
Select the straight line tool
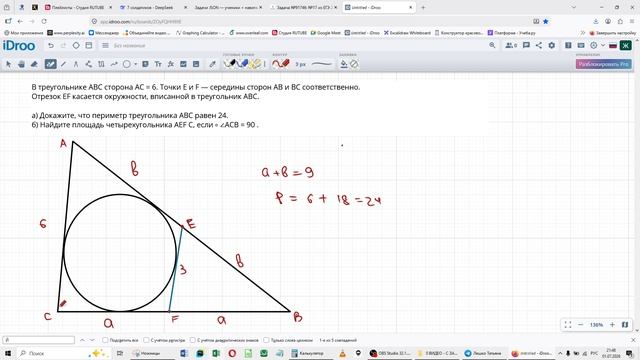click(63, 64)
